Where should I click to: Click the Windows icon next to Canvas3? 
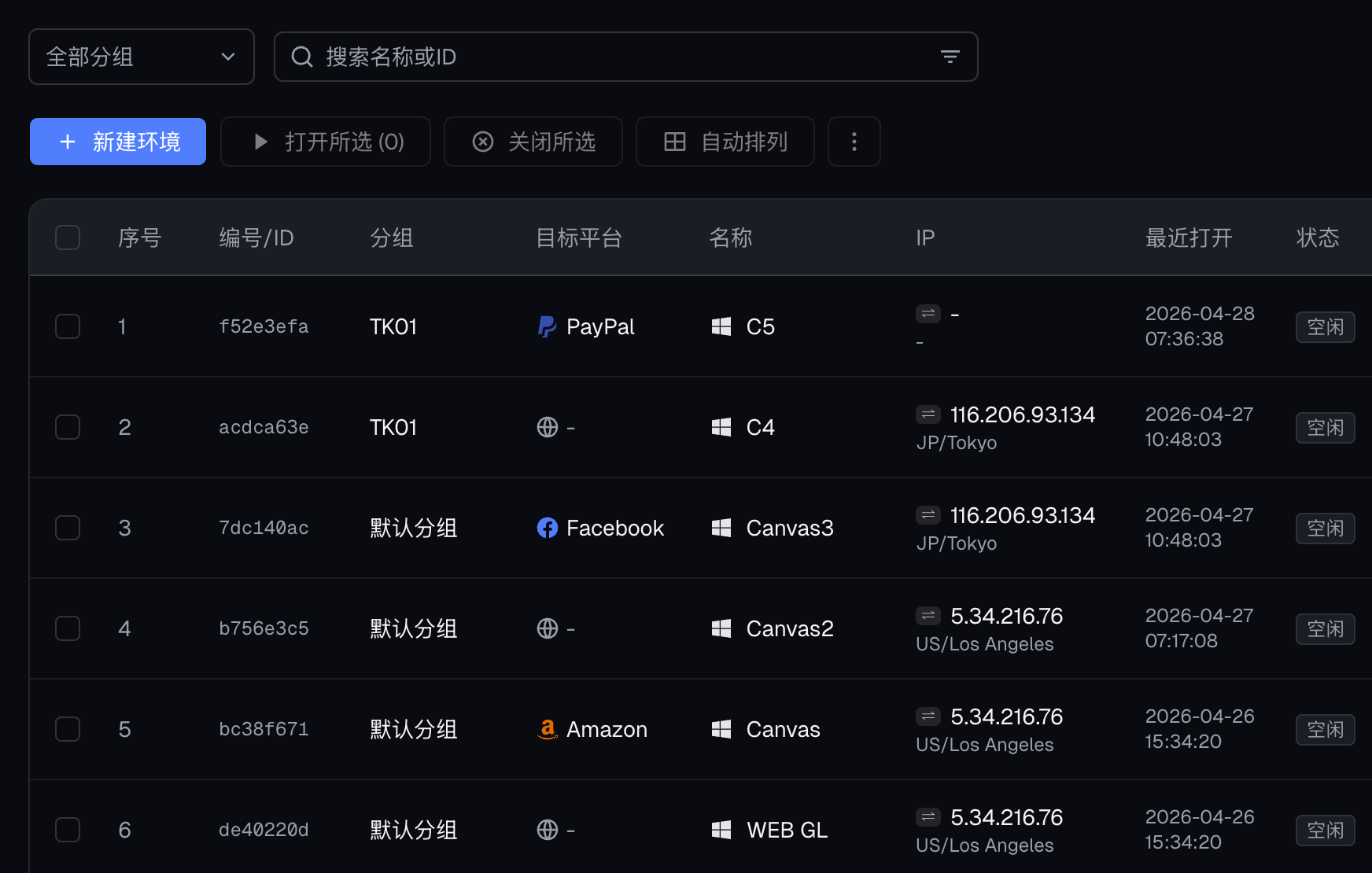pyautogui.click(x=721, y=528)
